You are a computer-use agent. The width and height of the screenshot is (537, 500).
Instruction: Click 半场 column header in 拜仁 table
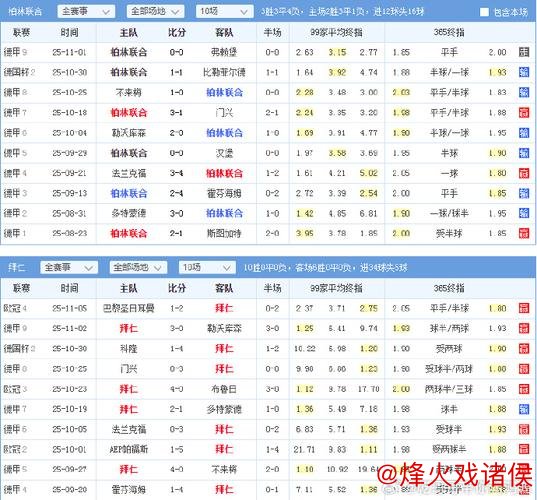click(x=272, y=288)
